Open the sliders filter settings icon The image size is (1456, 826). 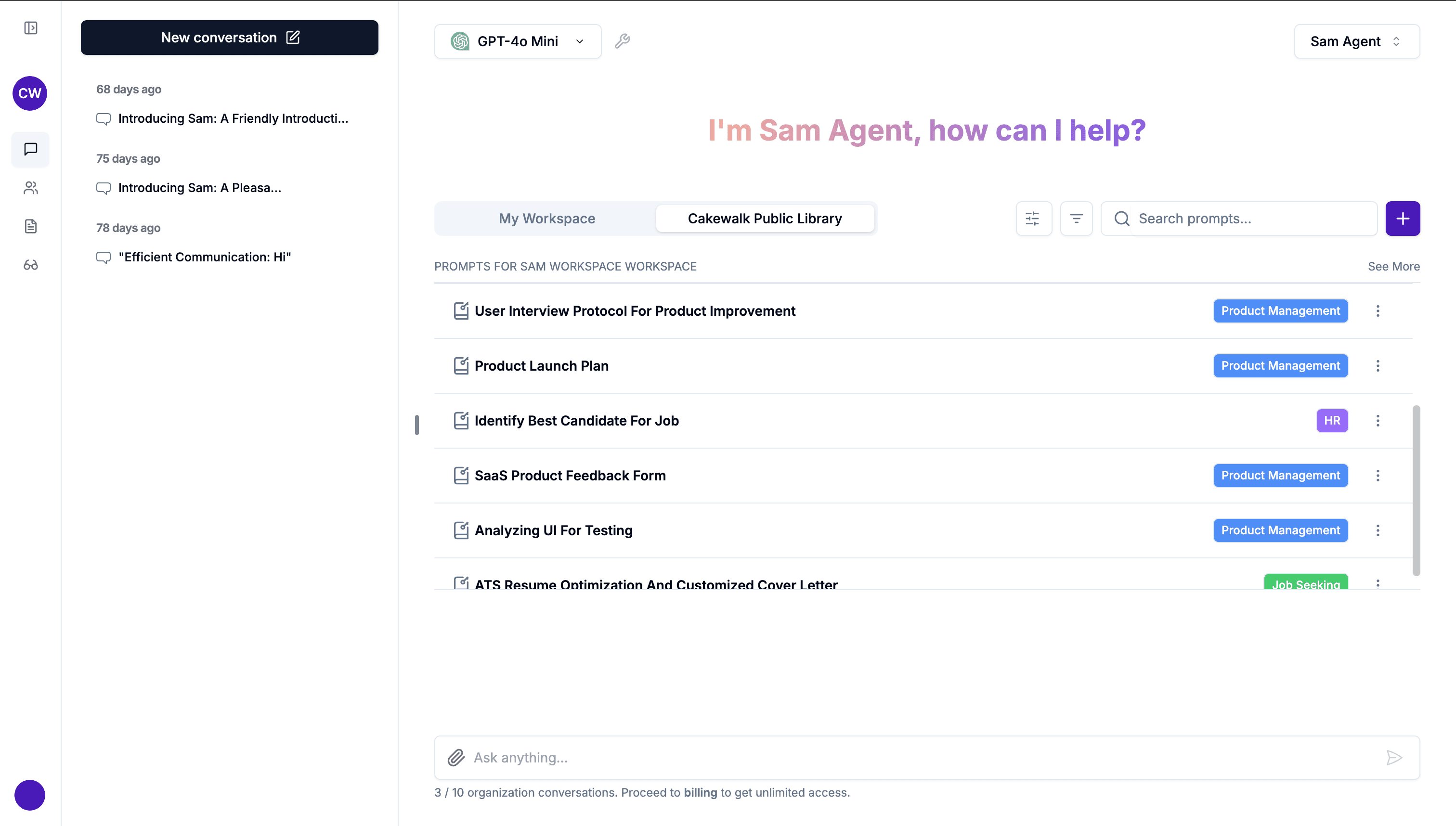(1033, 219)
